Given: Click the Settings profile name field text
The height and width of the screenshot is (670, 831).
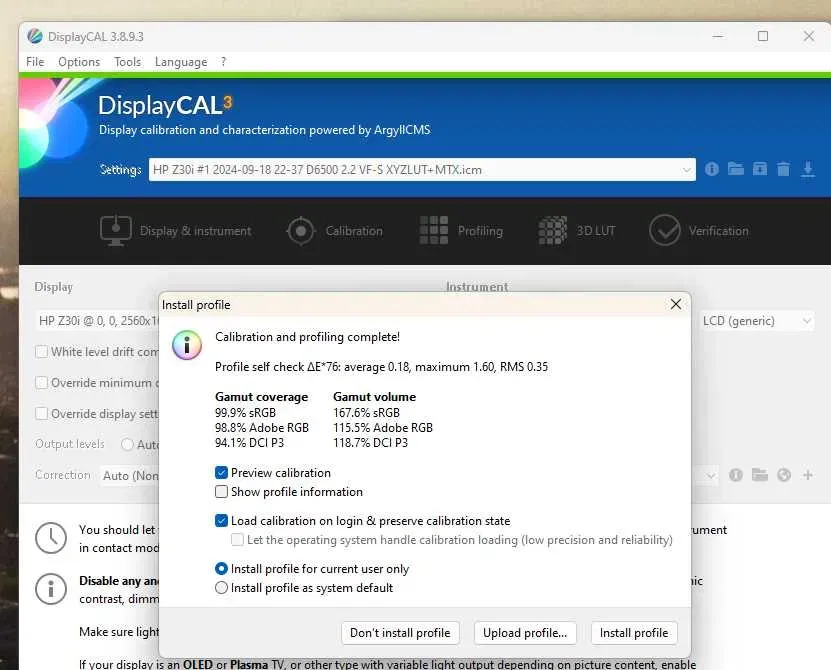Looking at the screenshot, I should pos(317,170).
